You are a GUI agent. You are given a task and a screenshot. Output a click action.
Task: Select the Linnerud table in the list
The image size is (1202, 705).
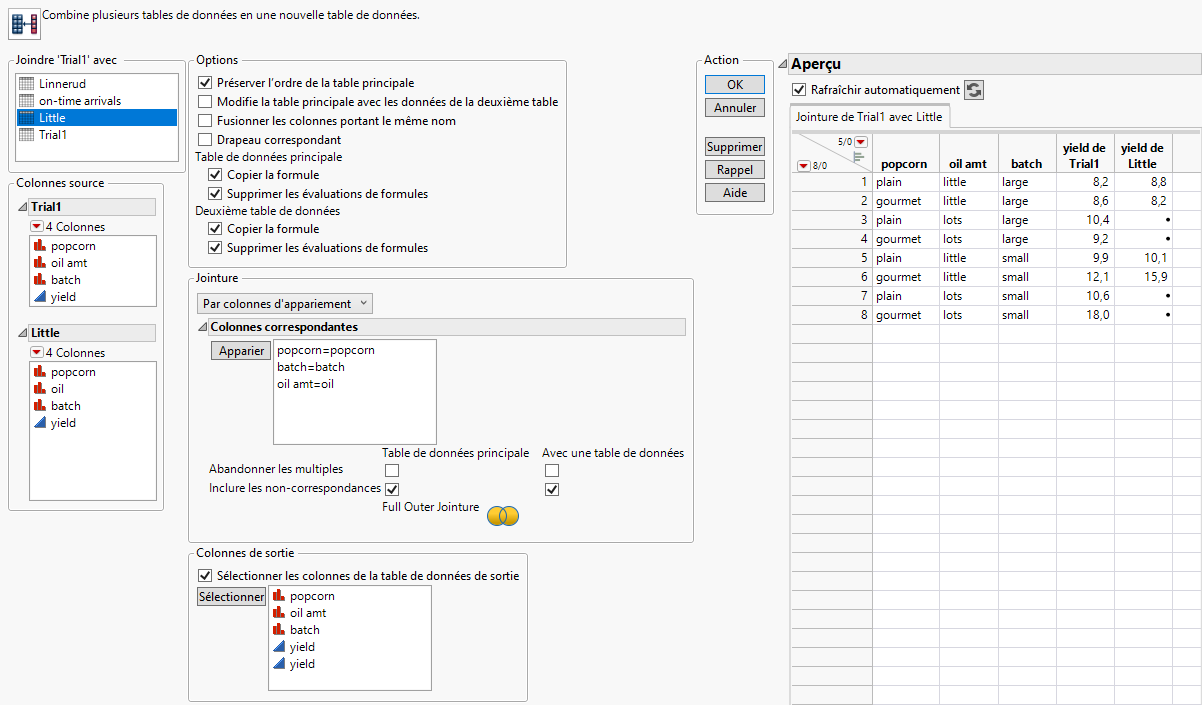(x=97, y=83)
